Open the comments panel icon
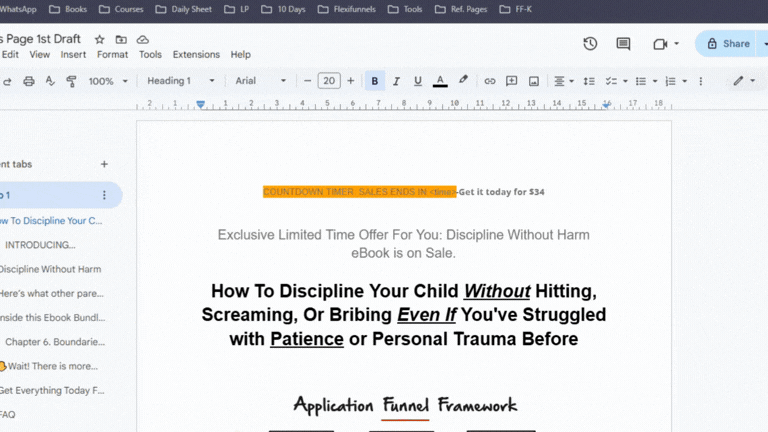The height and width of the screenshot is (432, 768). click(x=623, y=44)
